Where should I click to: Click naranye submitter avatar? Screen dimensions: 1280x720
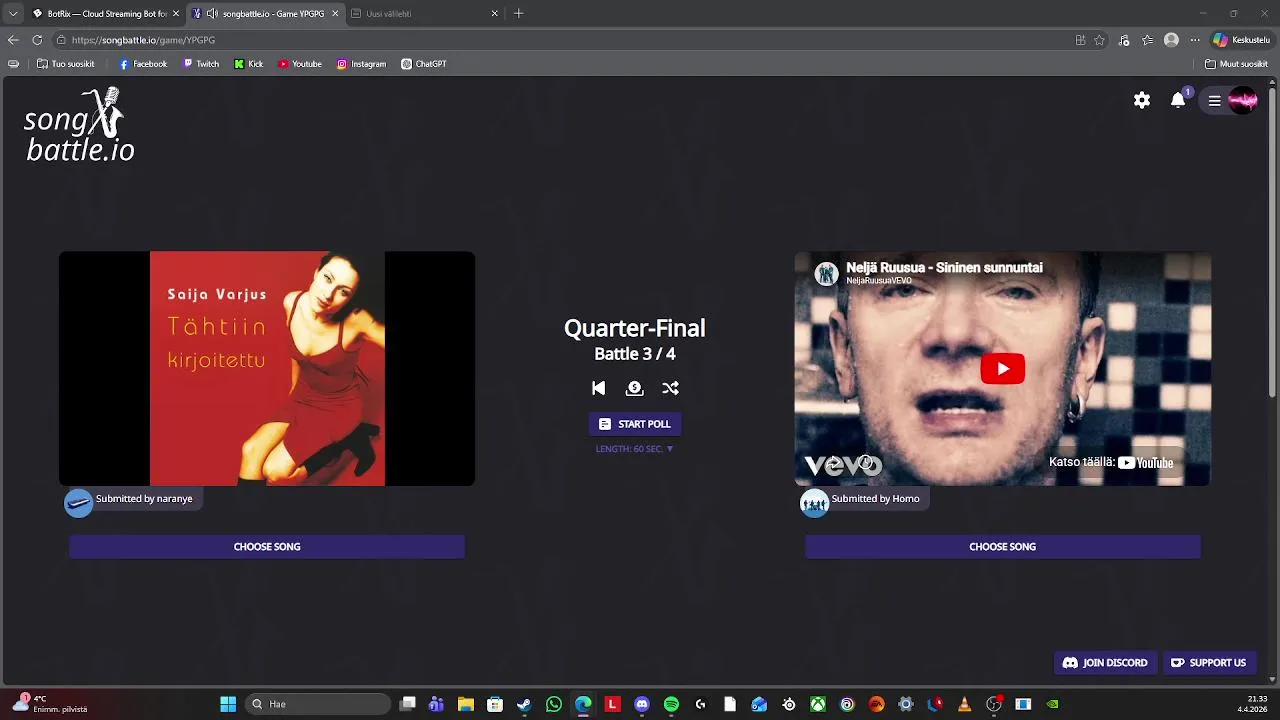point(79,501)
